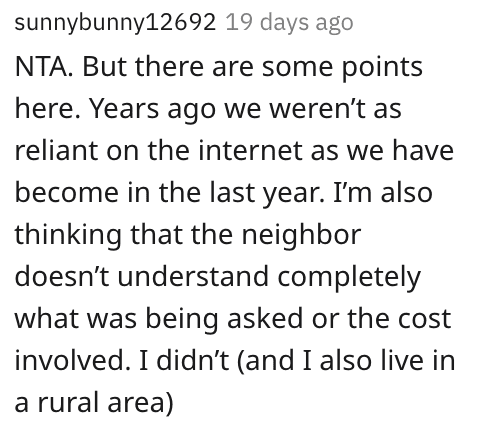
Task: Click the word "reliant" in comment text
Action: (x=56, y=151)
